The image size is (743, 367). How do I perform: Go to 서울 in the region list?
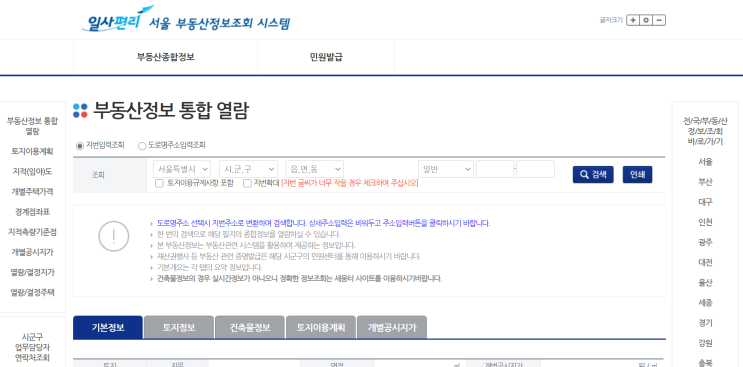tap(705, 161)
